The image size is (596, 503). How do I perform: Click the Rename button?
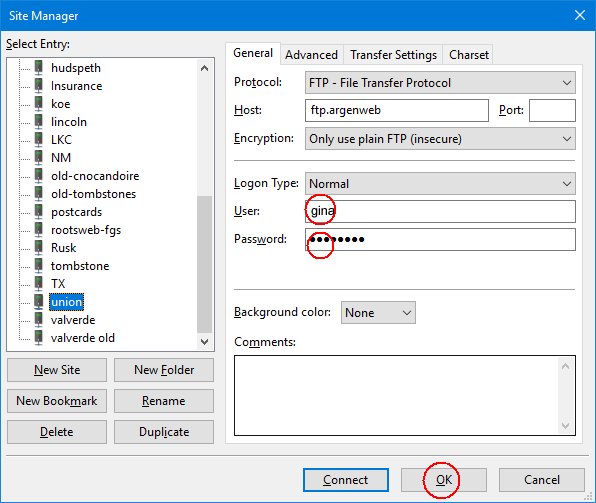pos(164,401)
